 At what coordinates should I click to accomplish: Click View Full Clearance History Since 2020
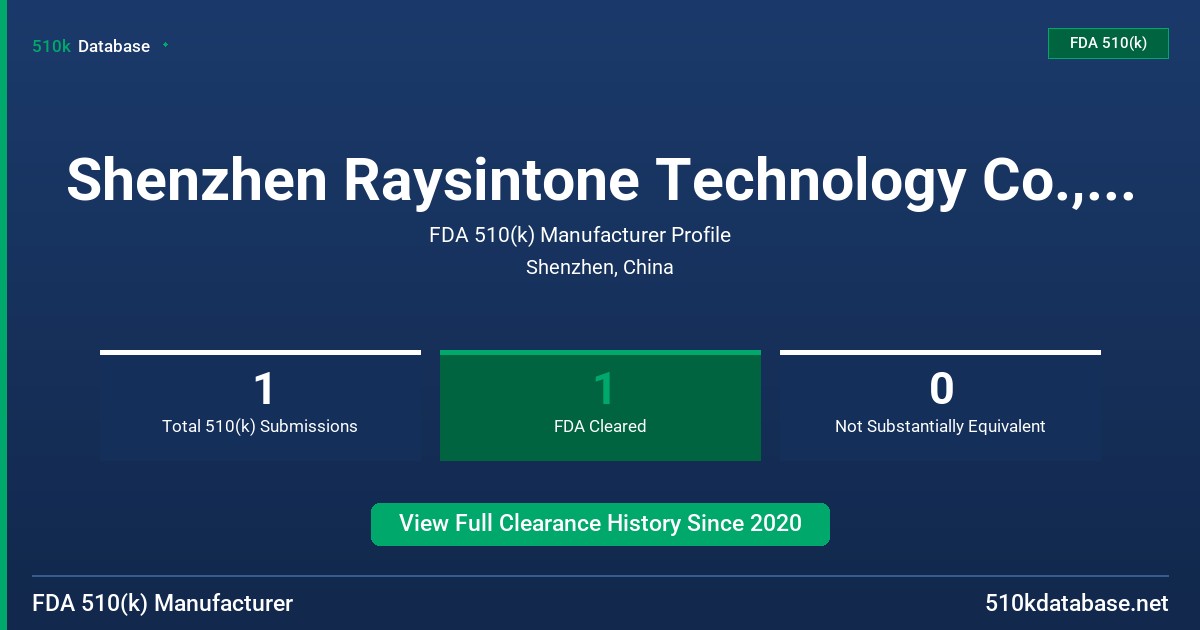600,524
